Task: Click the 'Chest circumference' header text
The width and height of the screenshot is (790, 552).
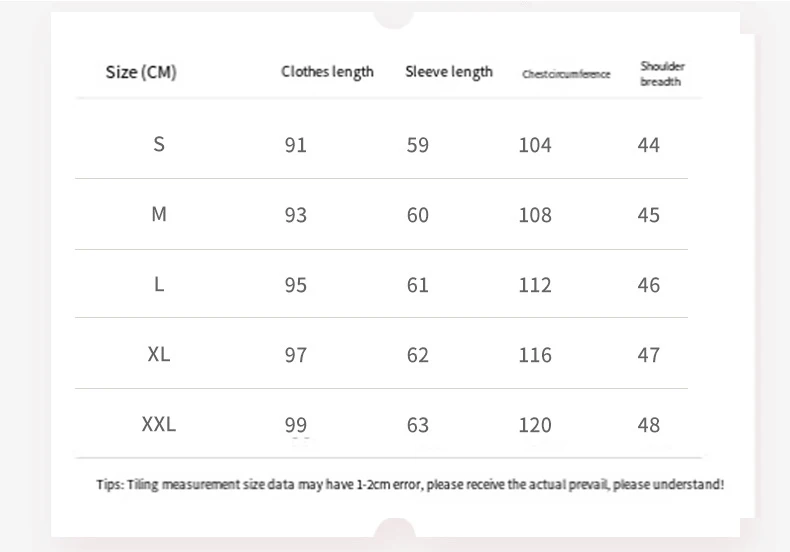Action: click(x=566, y=74)
